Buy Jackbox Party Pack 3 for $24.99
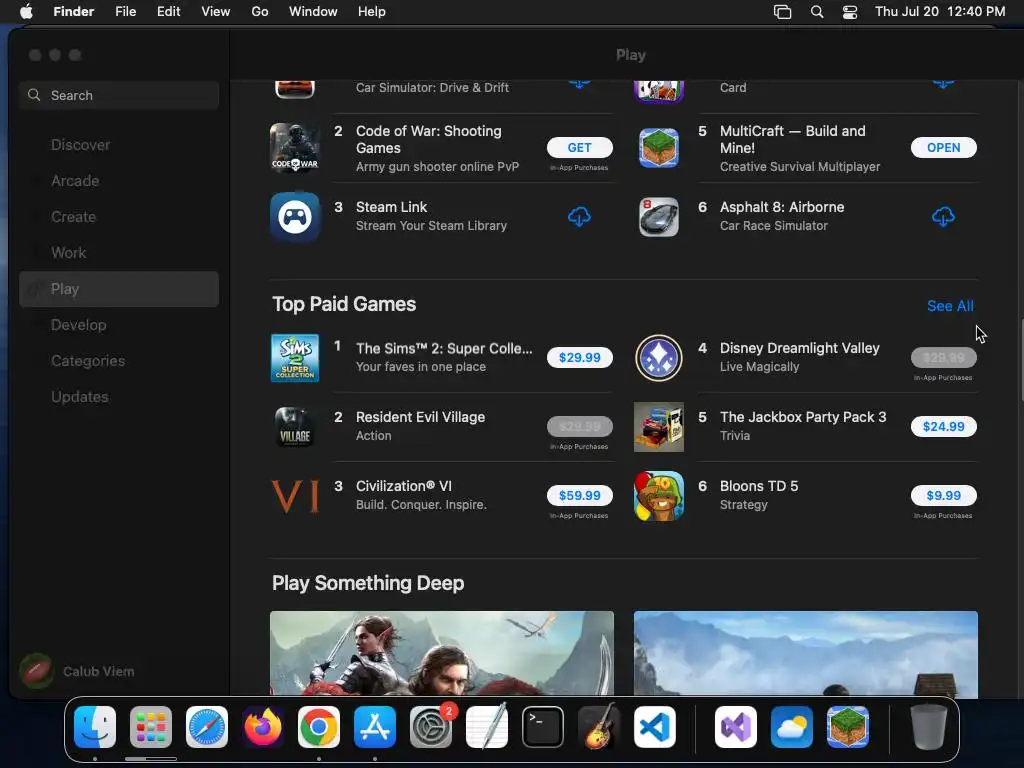This screenshot has width=1024, height=768. click(944, 426)
